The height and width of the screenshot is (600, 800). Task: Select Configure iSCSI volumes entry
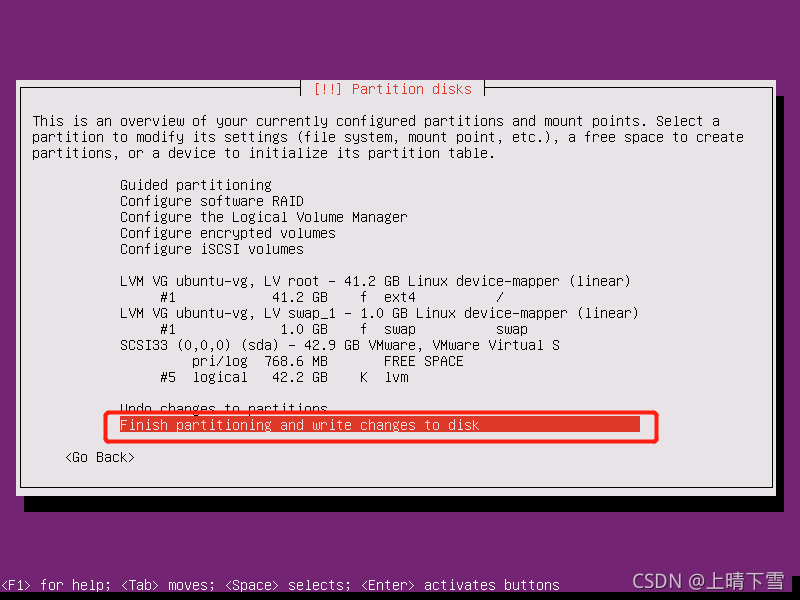tap(212, 249)
